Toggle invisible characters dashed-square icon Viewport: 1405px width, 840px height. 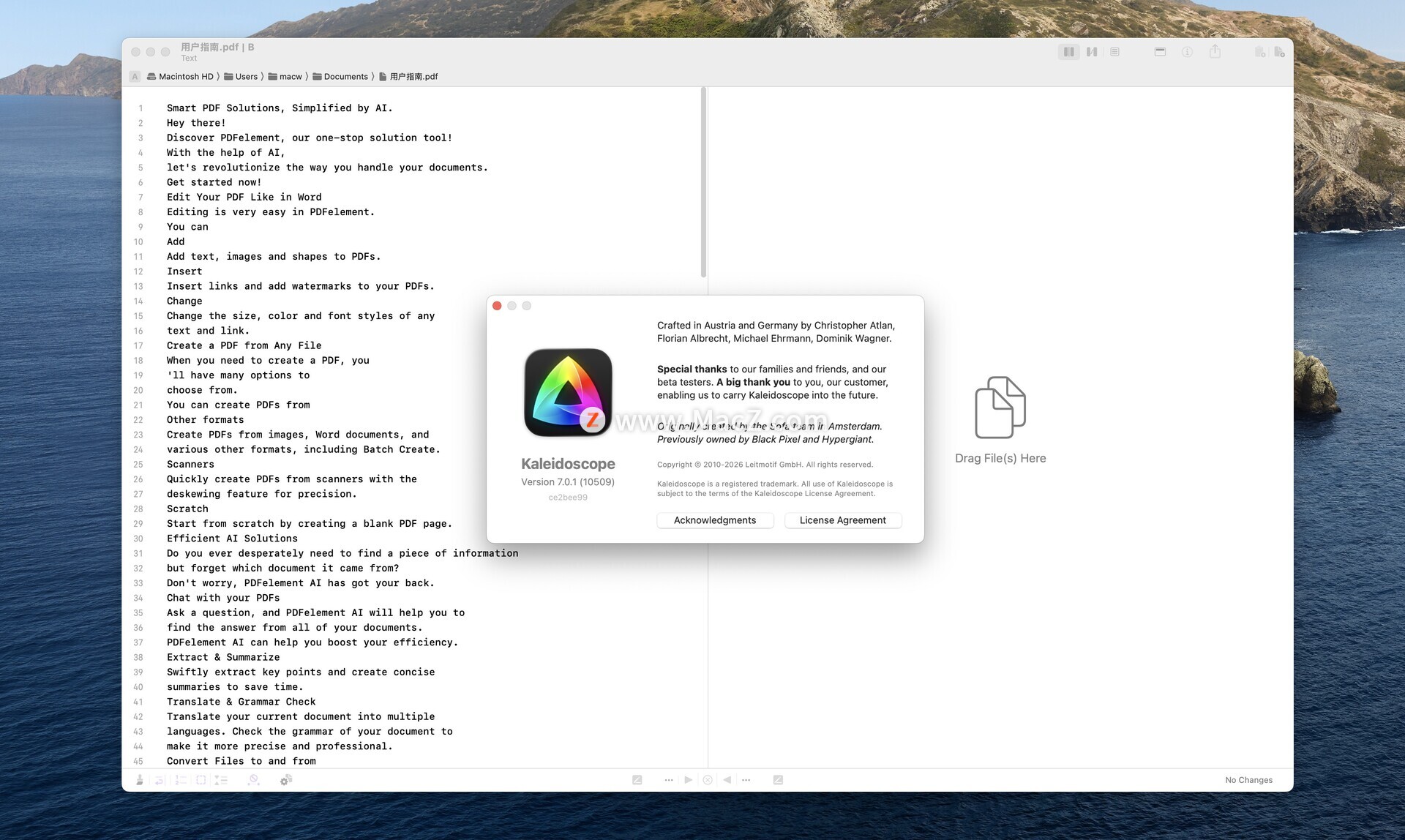click(x=201, y=780)
